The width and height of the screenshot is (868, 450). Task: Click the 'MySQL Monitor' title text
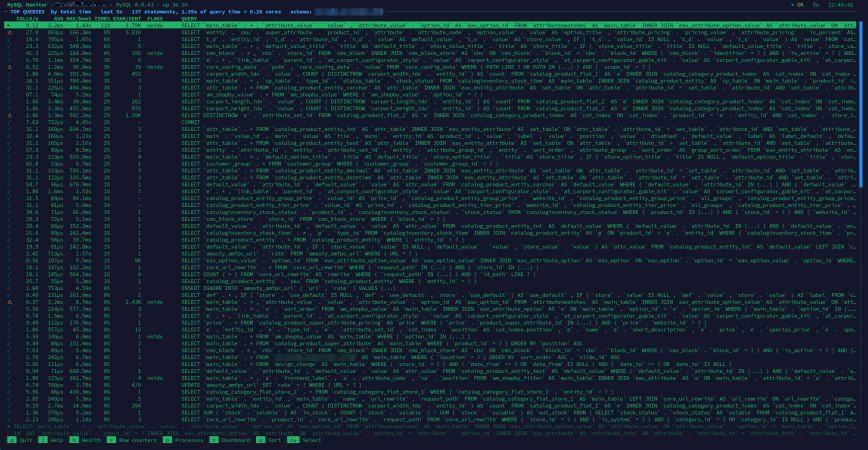pos(27,5)
